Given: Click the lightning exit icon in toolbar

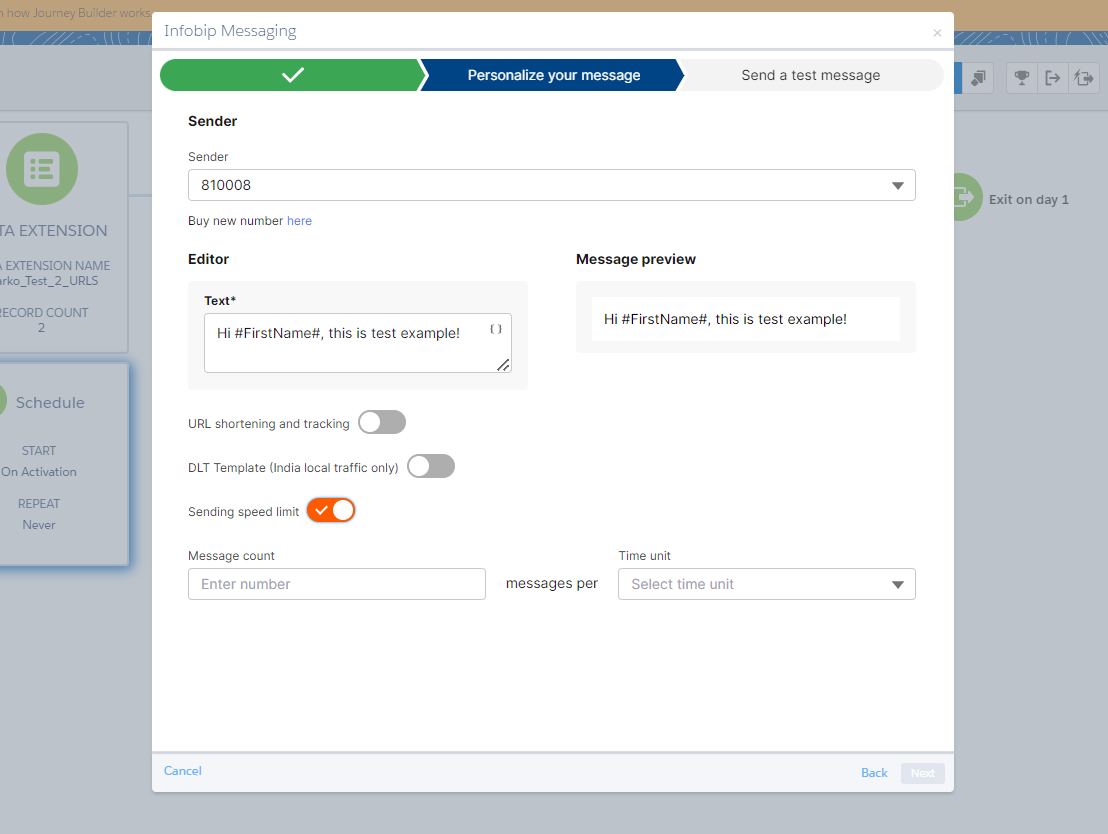Looking at the screenshot, I should pos(1084,78).
